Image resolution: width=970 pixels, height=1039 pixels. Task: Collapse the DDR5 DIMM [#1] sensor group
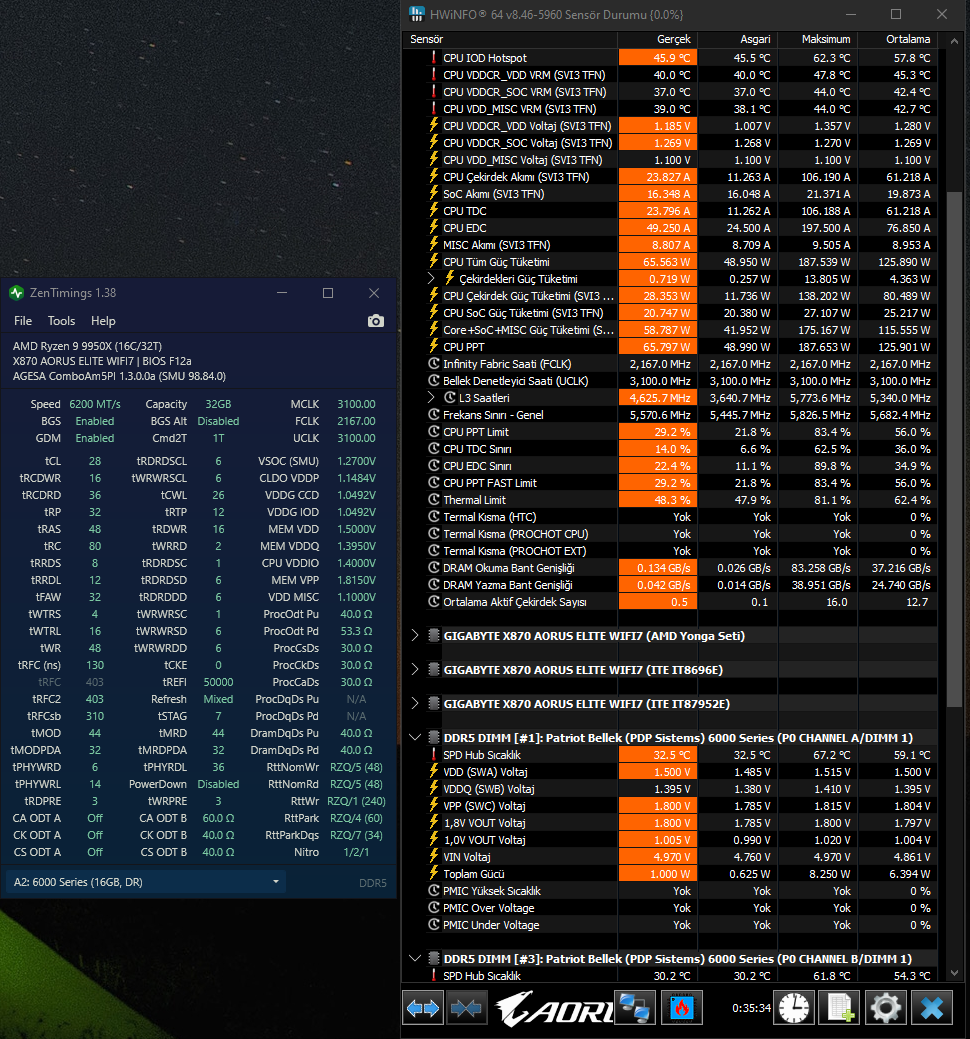415,737
